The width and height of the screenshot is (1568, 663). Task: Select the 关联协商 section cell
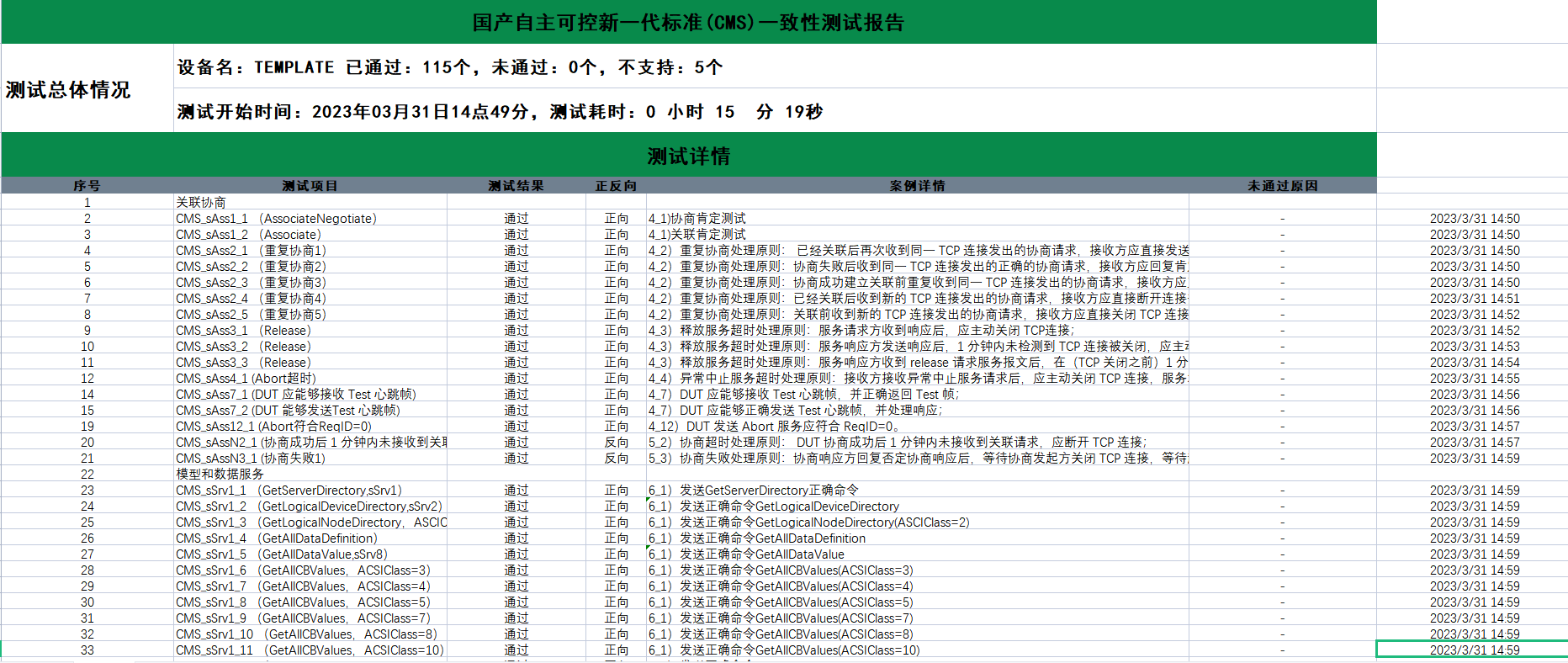310,202
